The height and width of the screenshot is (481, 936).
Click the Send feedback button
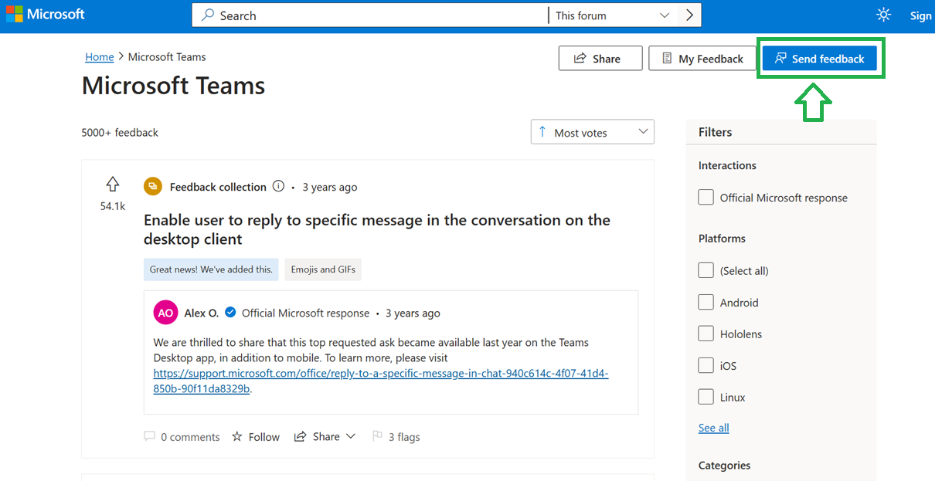(820, 58)
